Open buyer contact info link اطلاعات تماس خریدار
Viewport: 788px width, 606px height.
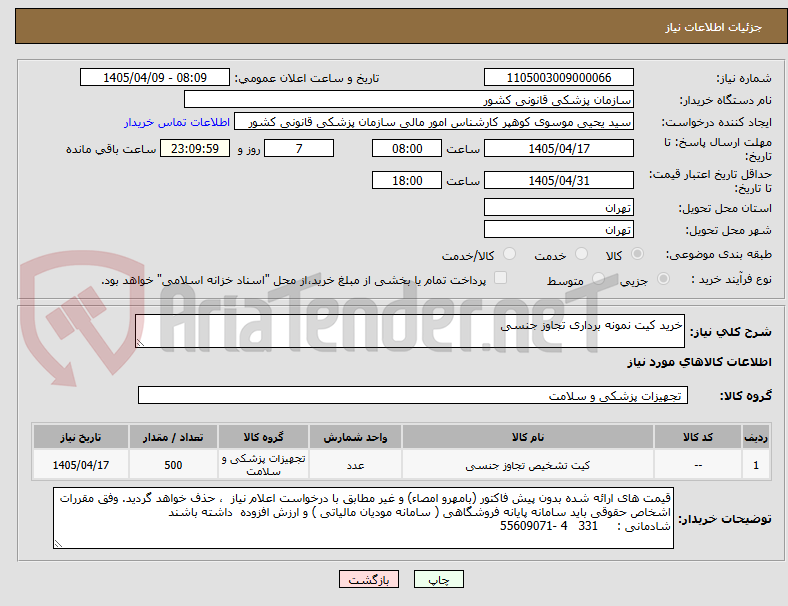click(x=177, y=122)
